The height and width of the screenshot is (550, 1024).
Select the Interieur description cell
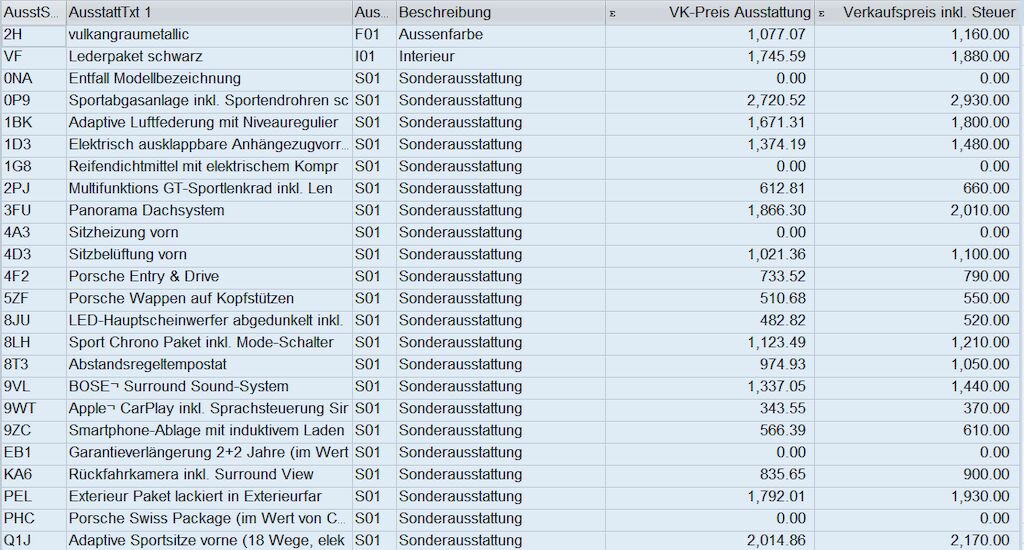click(x=501, y=57)
